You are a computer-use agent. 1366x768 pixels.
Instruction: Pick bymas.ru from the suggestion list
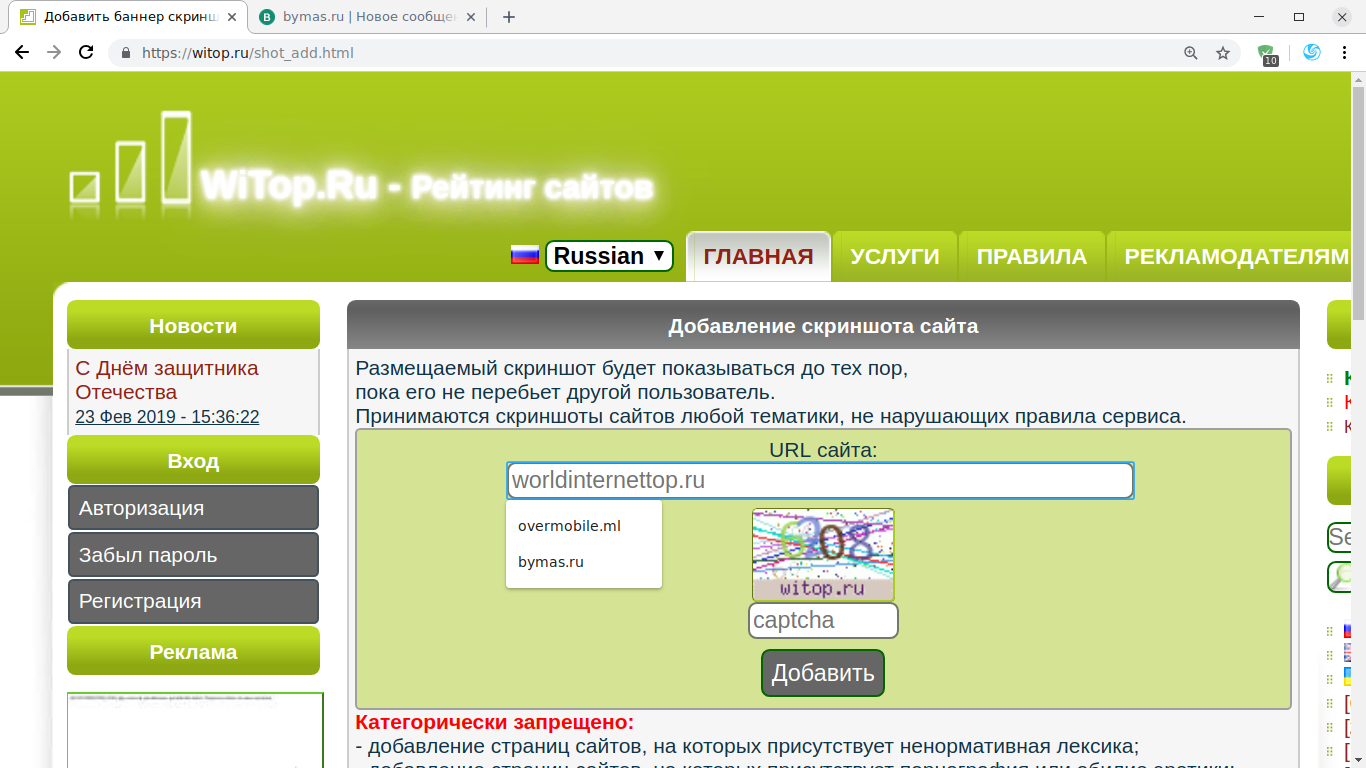pyautogui.click(x=551, y=562)
